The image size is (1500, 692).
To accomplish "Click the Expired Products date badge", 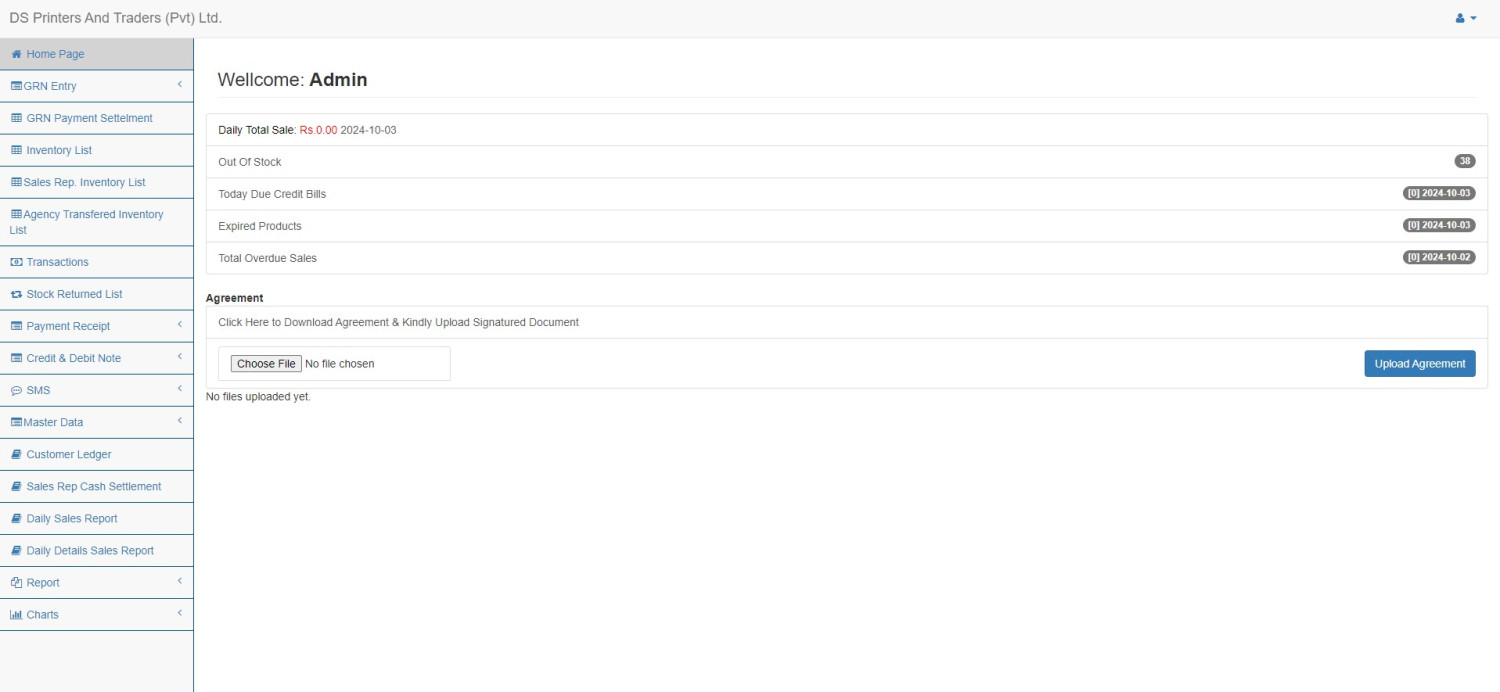I will point(1438,225).
